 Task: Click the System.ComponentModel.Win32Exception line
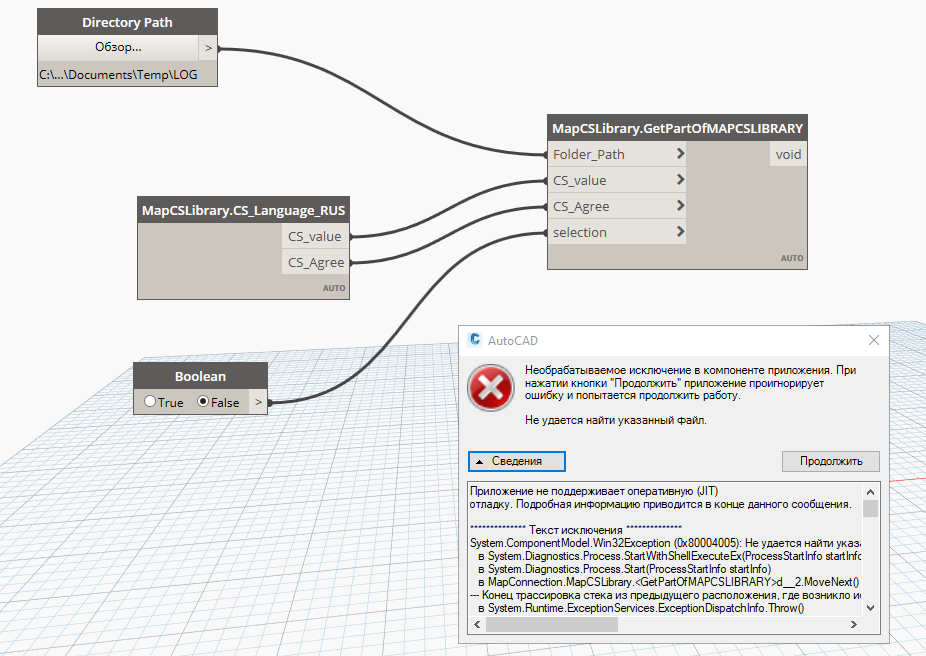665,543
